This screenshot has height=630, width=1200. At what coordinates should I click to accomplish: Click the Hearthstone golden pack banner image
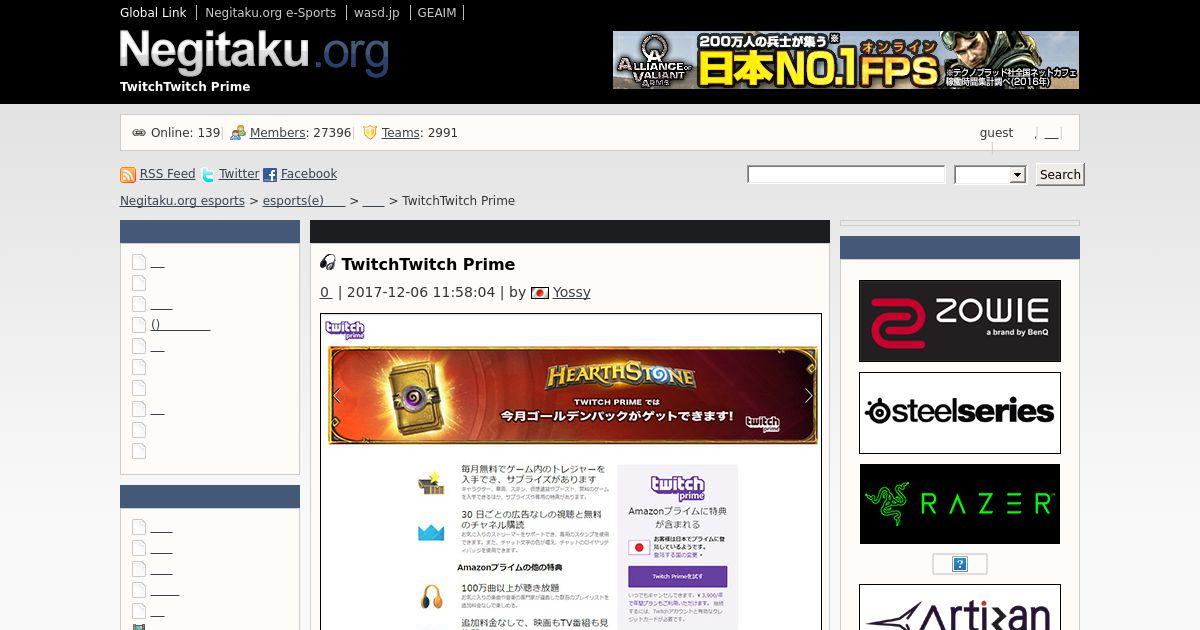coord(573,396)
